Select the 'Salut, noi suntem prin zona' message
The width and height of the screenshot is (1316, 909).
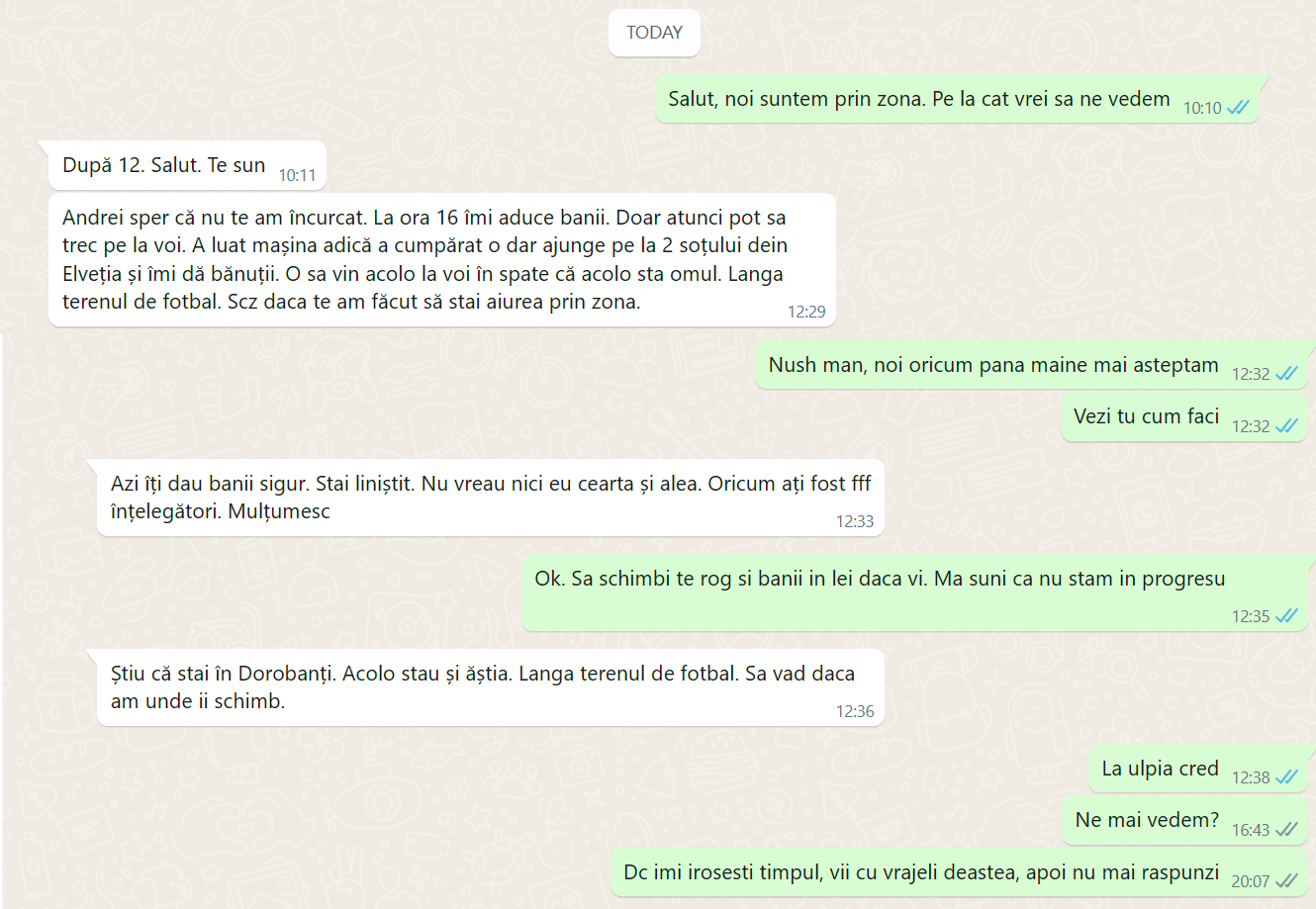(957, 99)
